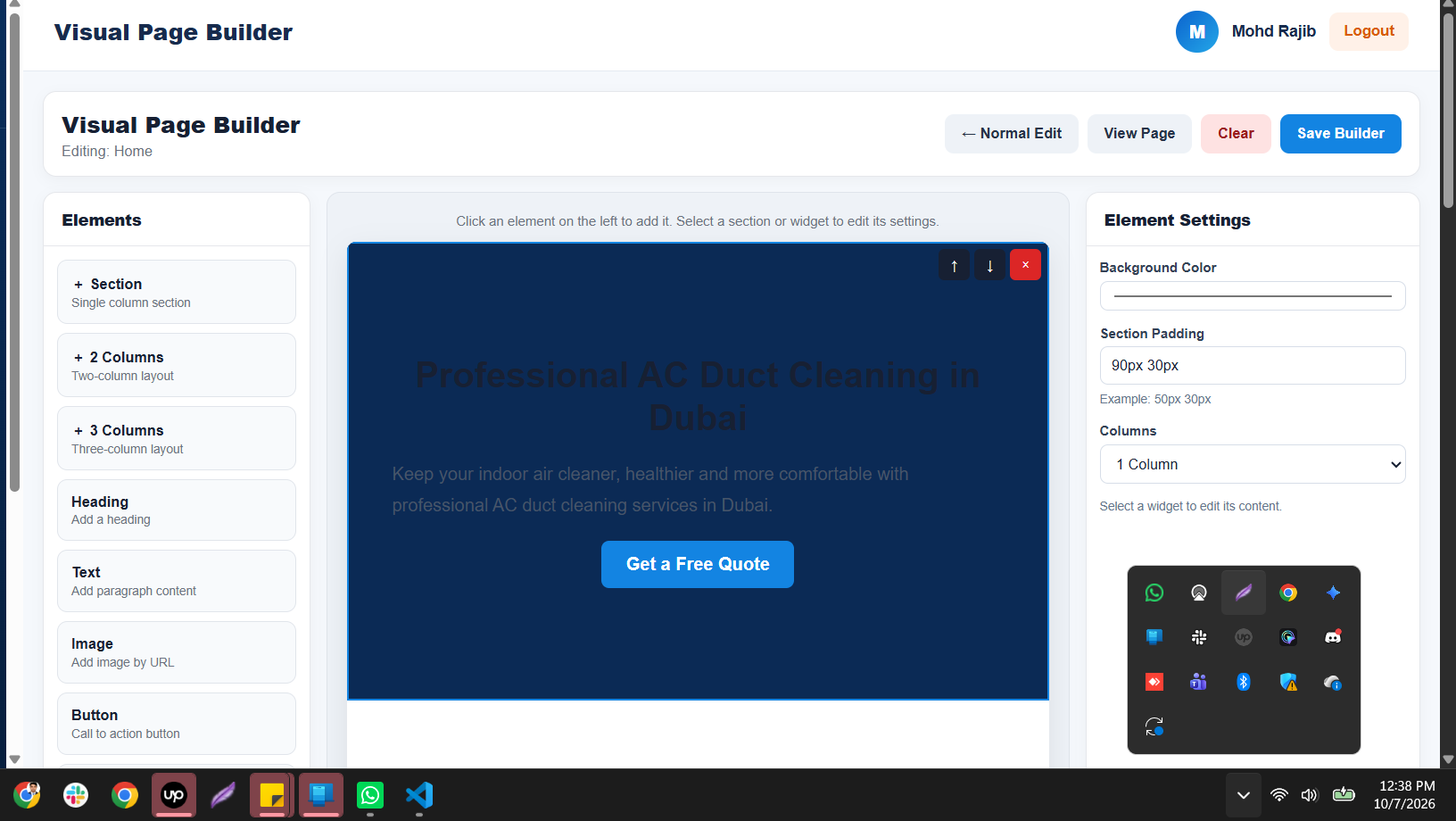Click Save Builder
1456x821 pixels.
pos(1341,134)
